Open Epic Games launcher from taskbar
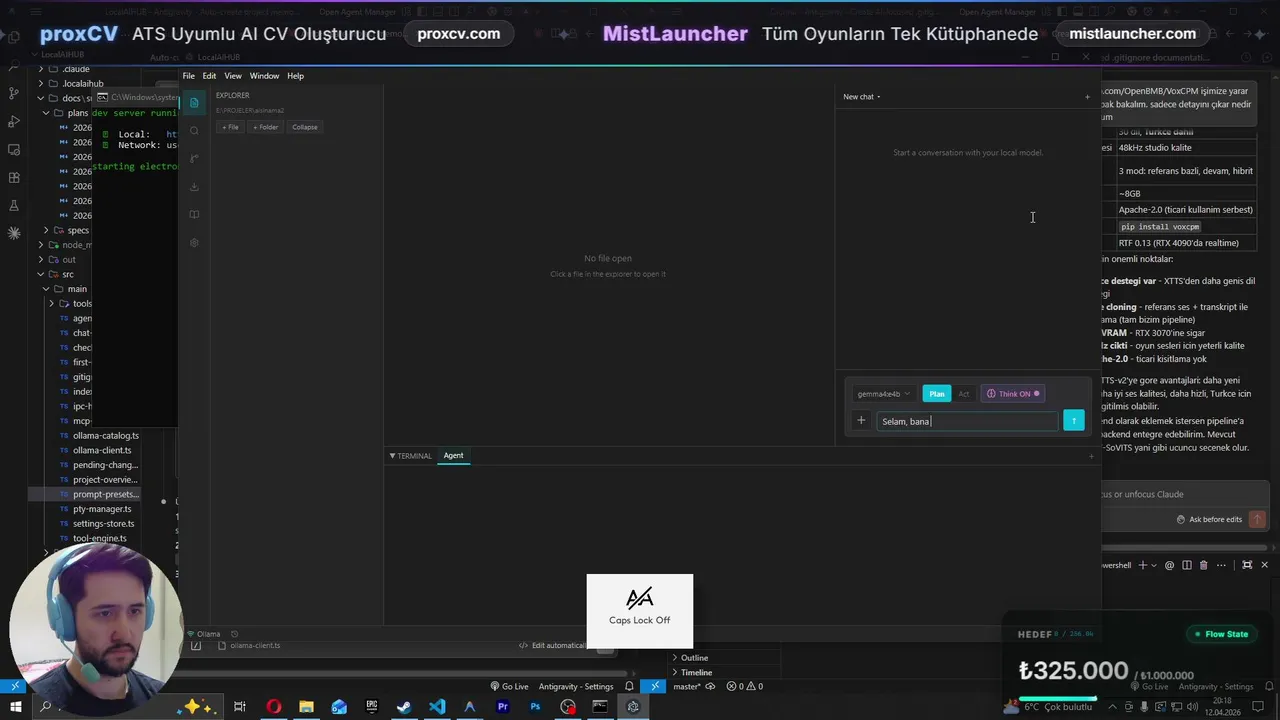1280x720 pixels. [372, 707]
